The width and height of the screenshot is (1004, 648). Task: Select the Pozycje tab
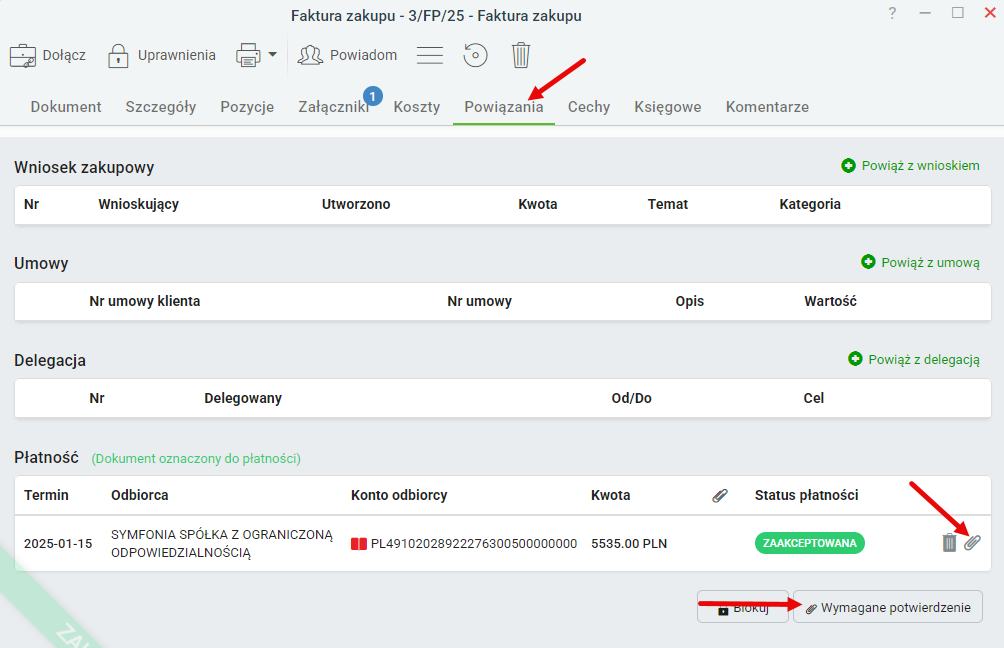coord(247,107)
